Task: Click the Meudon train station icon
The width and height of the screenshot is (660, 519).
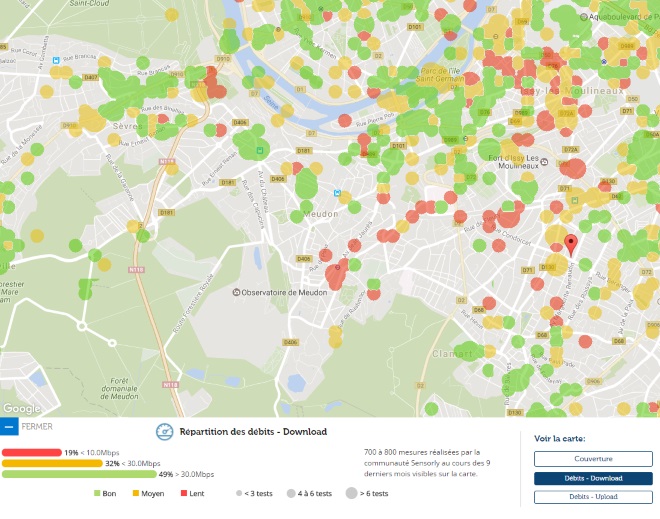Action: [337, 194]
